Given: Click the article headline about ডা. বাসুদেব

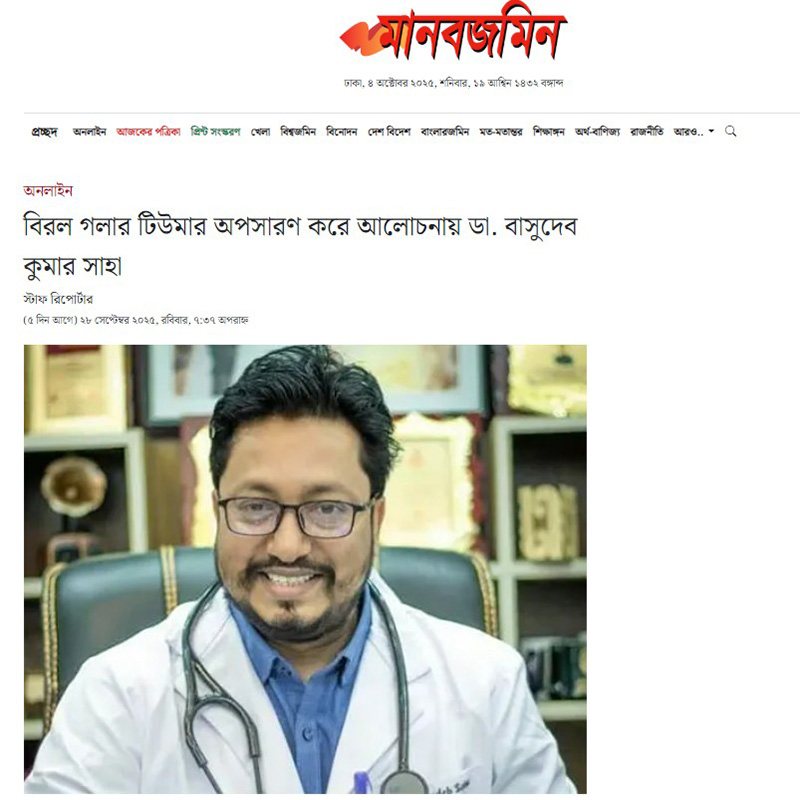Looking at the screenshot, I should 300,246.
